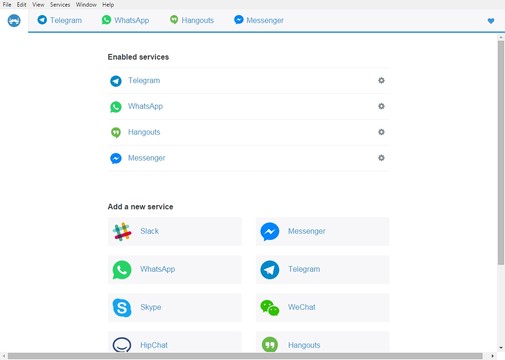This screenshot has width=505, height=360.
Task: Open the Services menu
Action: 60,5
